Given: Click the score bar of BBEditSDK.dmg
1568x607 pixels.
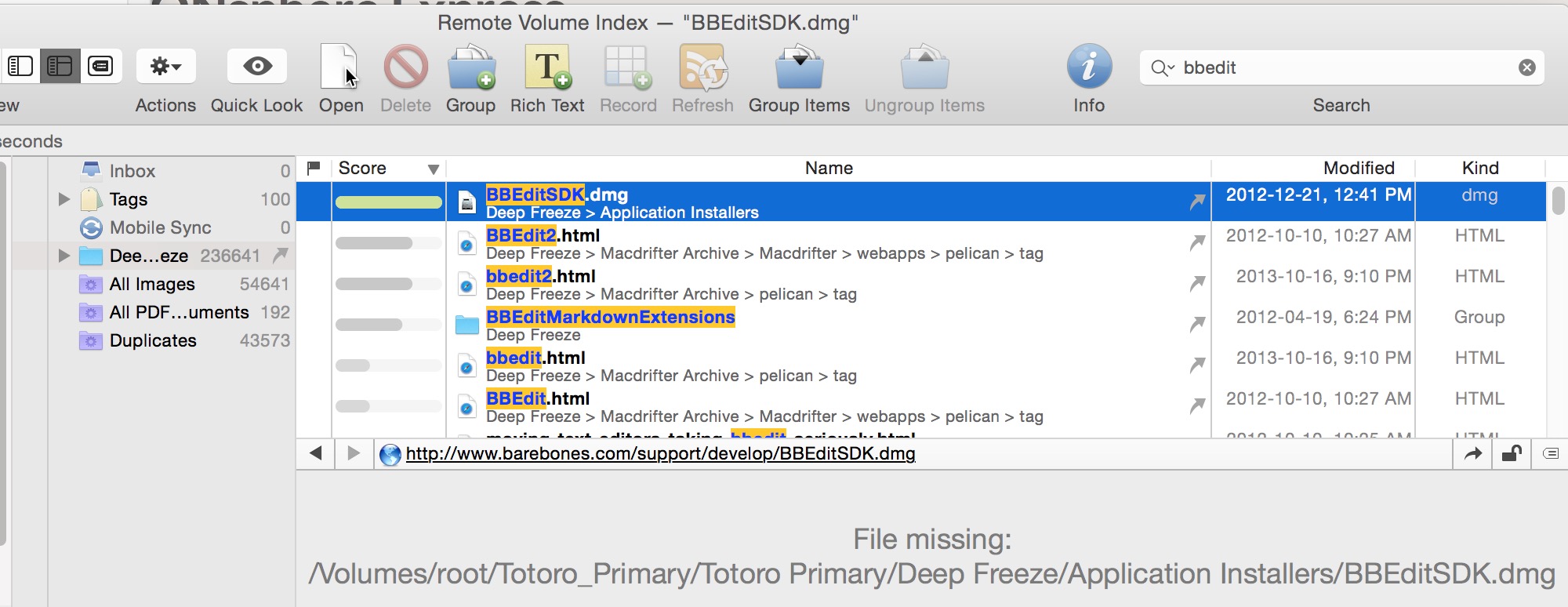Looking at the screenshot, I should click(x=389, y=202).
